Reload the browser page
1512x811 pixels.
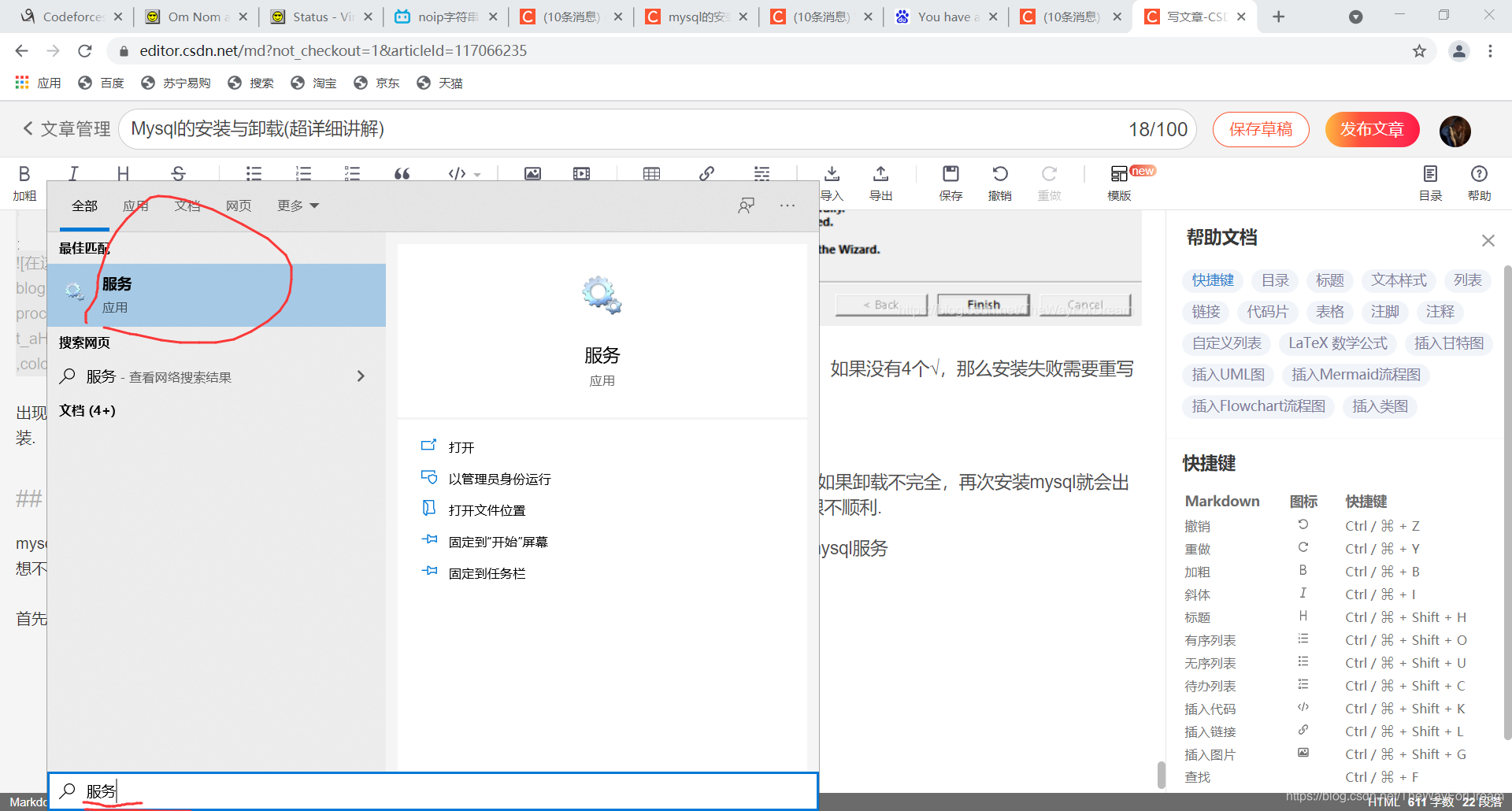pyautogui.click(x=85, y=51)
